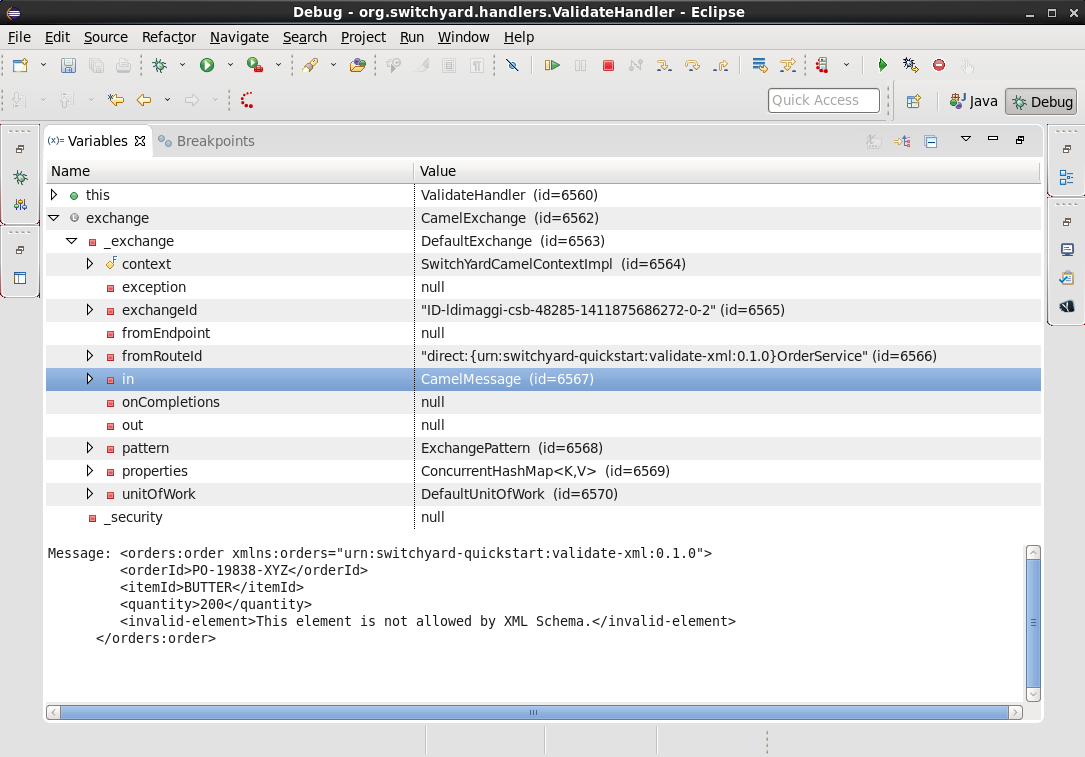Expand the 'properties' variable node
Screen dimensions: 1085x757
point(90,471)
